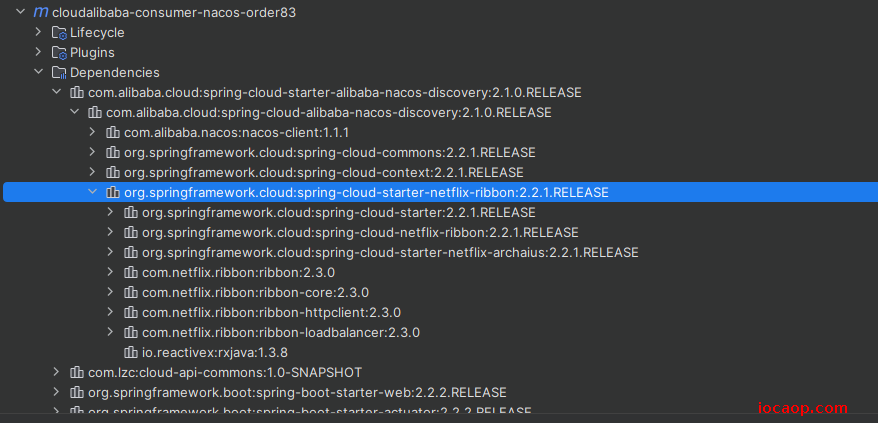Expand spring-cloud-commons:2.2.1.RELEASE dependency
Viewport: 878px width, 423px height.
point(92,152)
